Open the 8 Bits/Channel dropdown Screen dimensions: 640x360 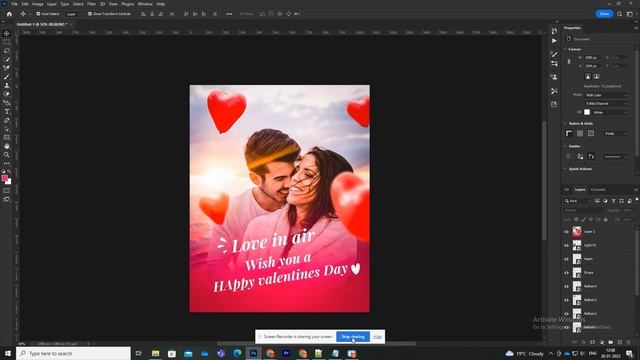pyautogui.click(x=606, y=104)
